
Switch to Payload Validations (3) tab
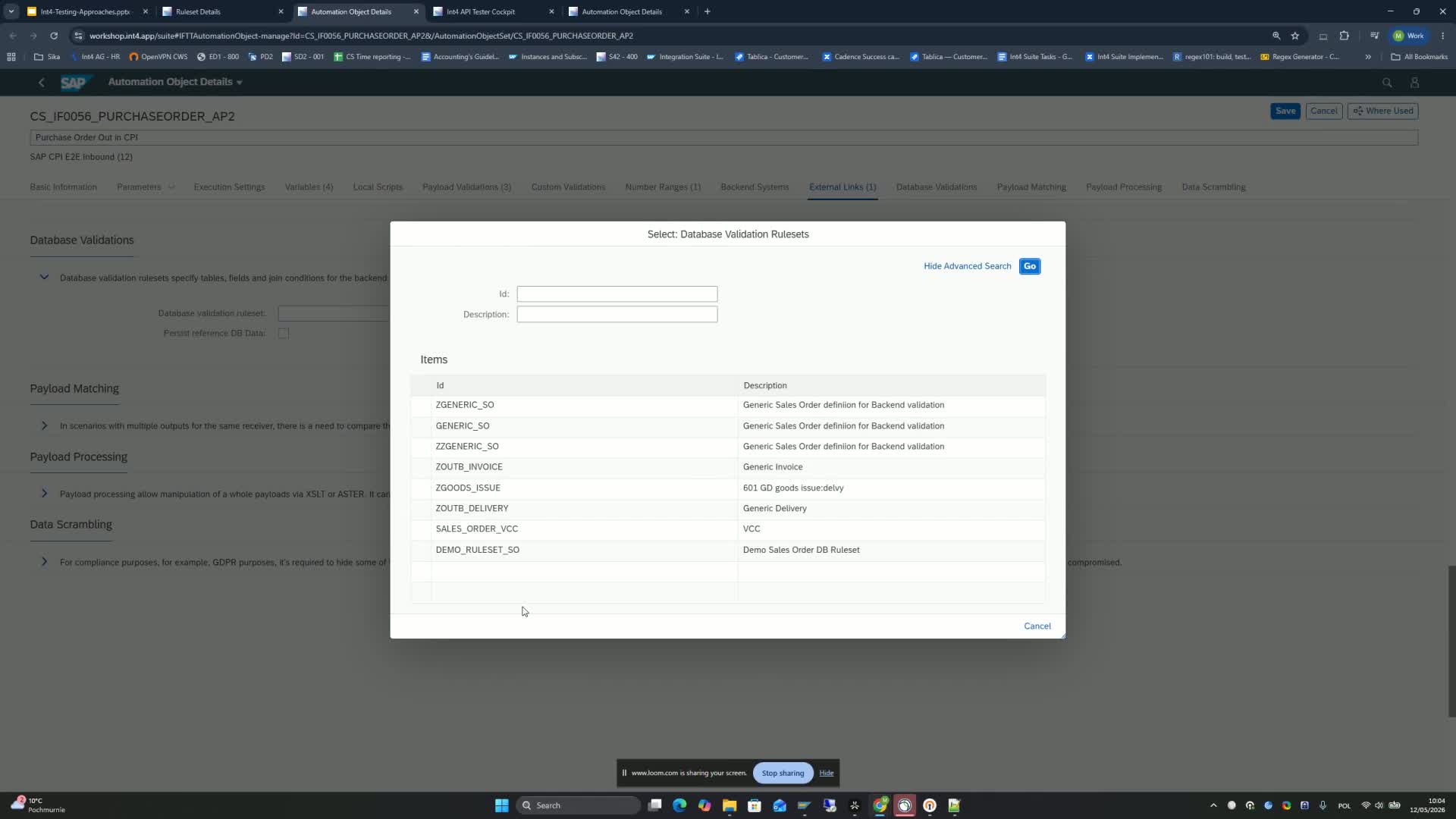[x=466, y=187]
